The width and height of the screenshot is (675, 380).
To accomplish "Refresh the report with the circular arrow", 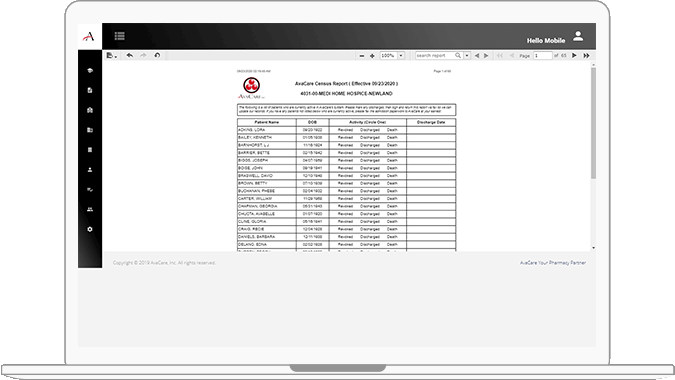I will point(157,56).
